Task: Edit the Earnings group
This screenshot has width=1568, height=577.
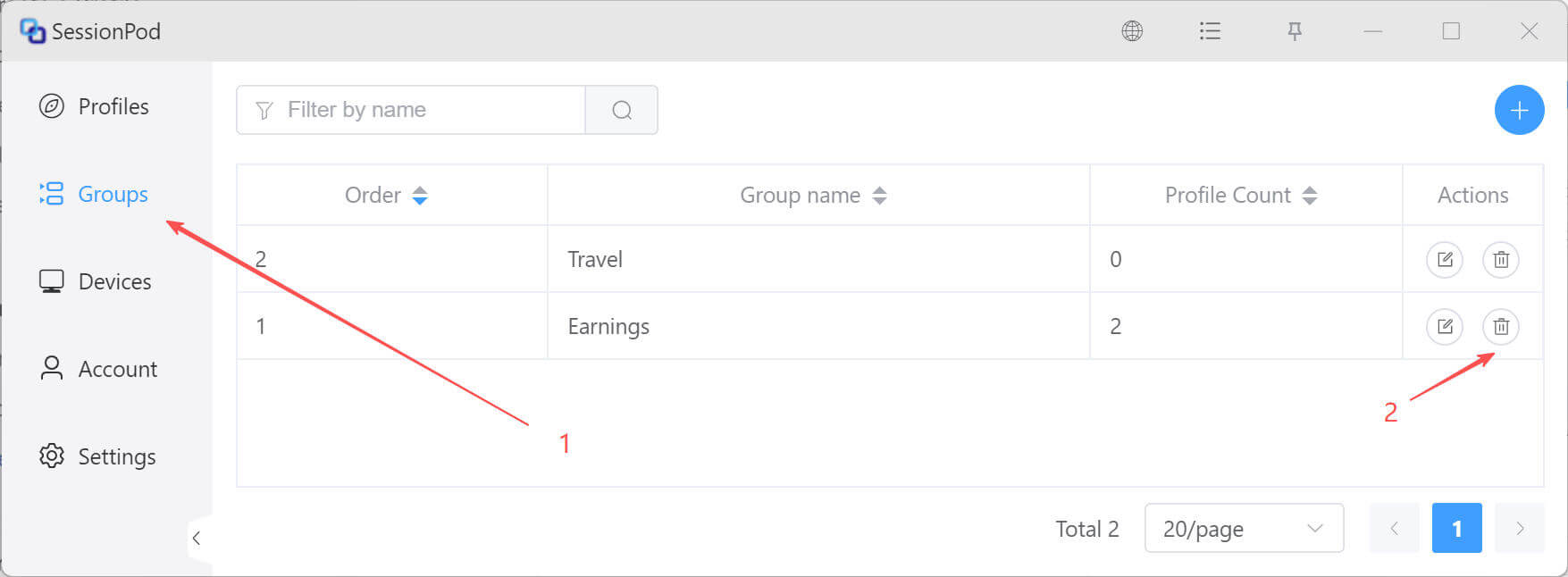Action: pos(1445,327)
